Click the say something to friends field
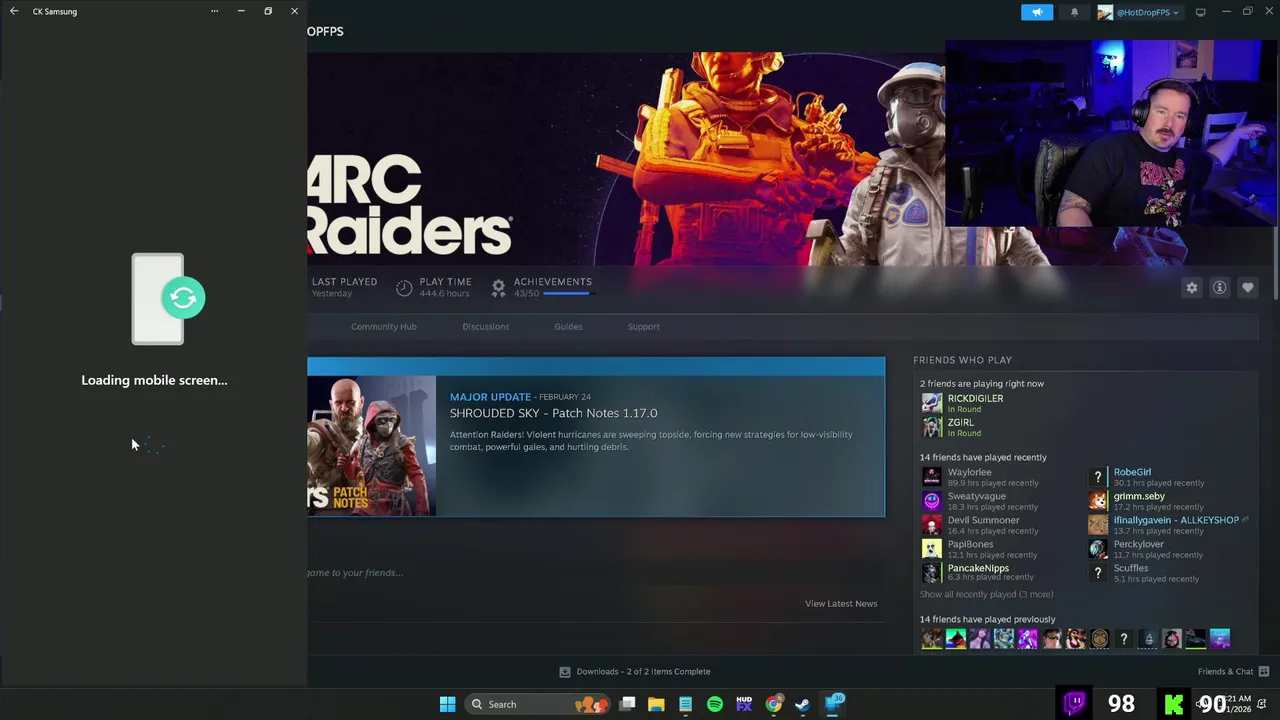This screenshot has height=720, width=1280. [x=355, y=573]
